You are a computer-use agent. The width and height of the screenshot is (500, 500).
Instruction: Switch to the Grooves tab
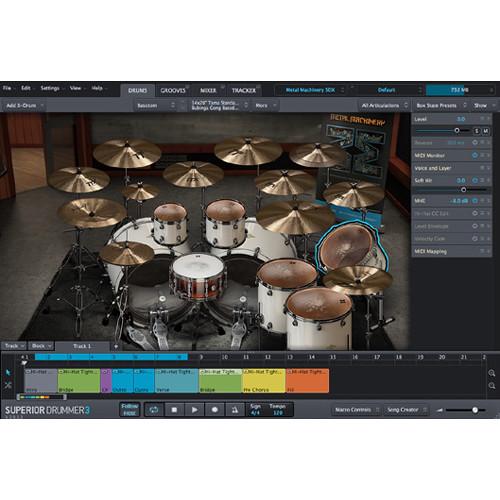[x=173, y=90]
